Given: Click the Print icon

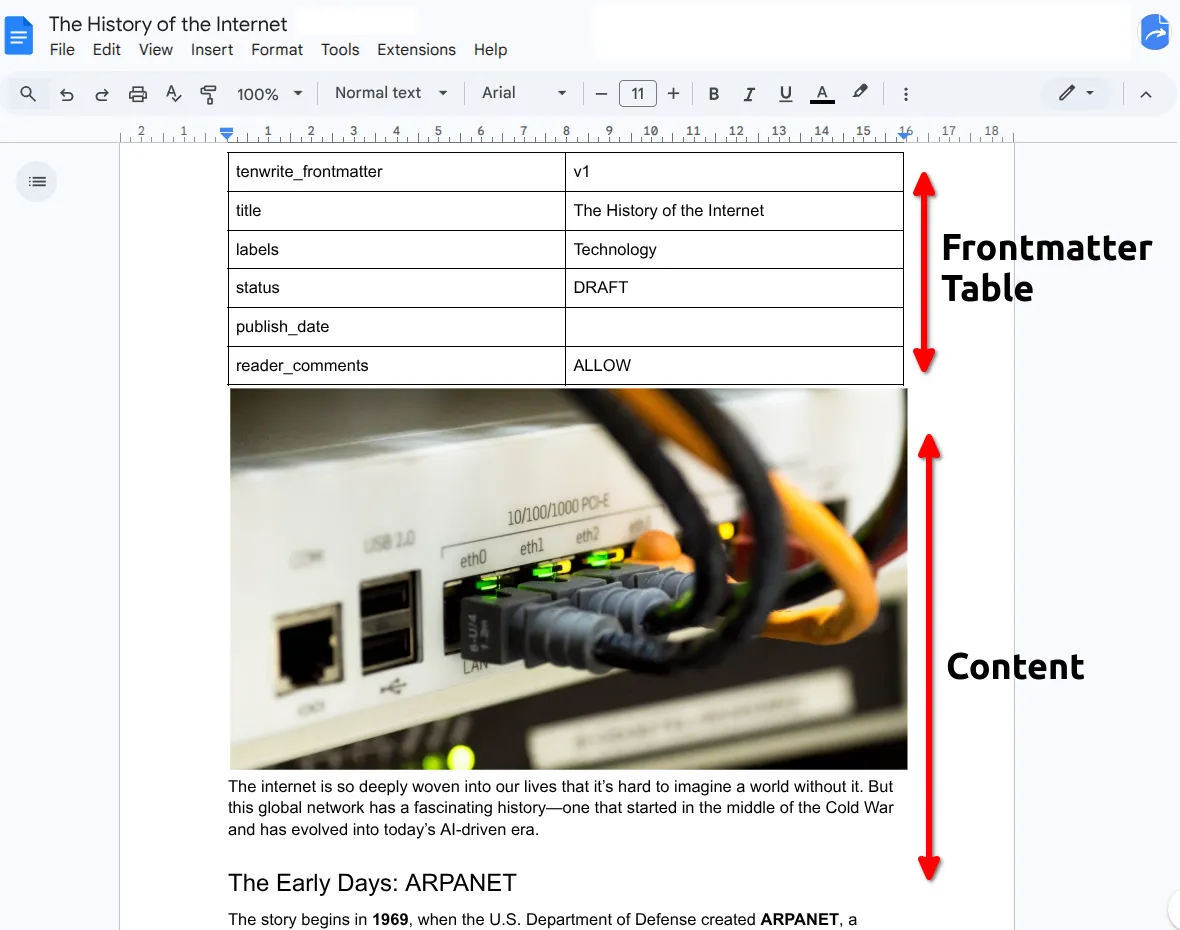Looking at the screenshot, I should click(x=137, y=93).
